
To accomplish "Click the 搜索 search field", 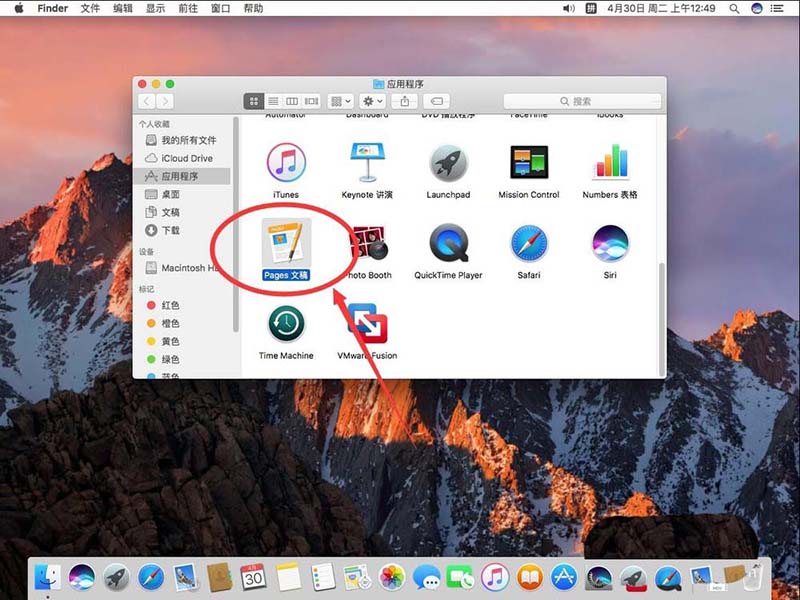I will (x=582, y=101).
